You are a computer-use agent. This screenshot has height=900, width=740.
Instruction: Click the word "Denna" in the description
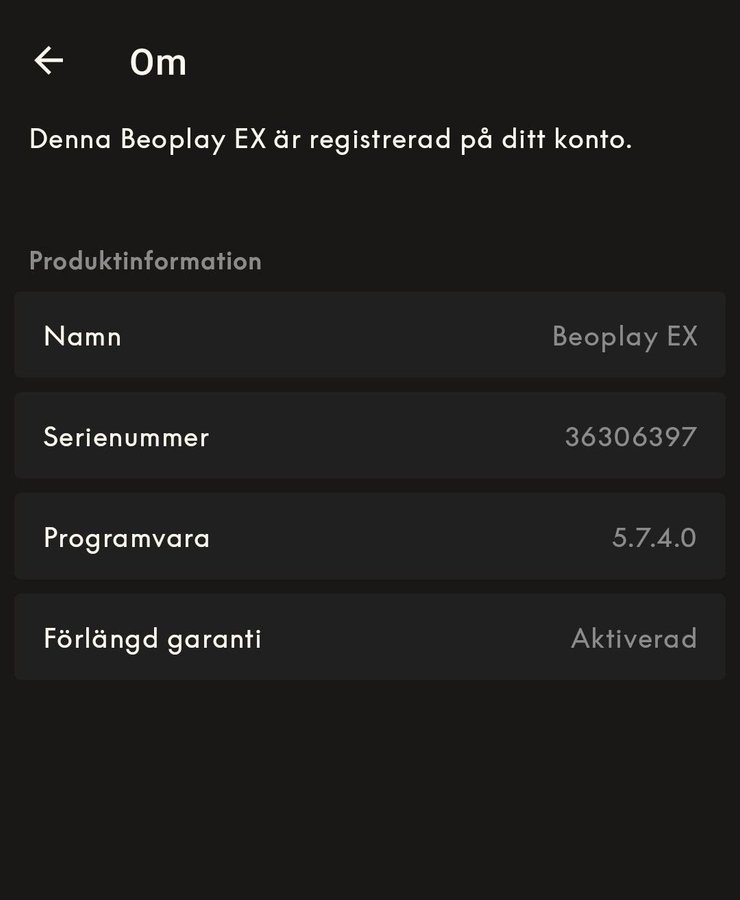point(70,139)
